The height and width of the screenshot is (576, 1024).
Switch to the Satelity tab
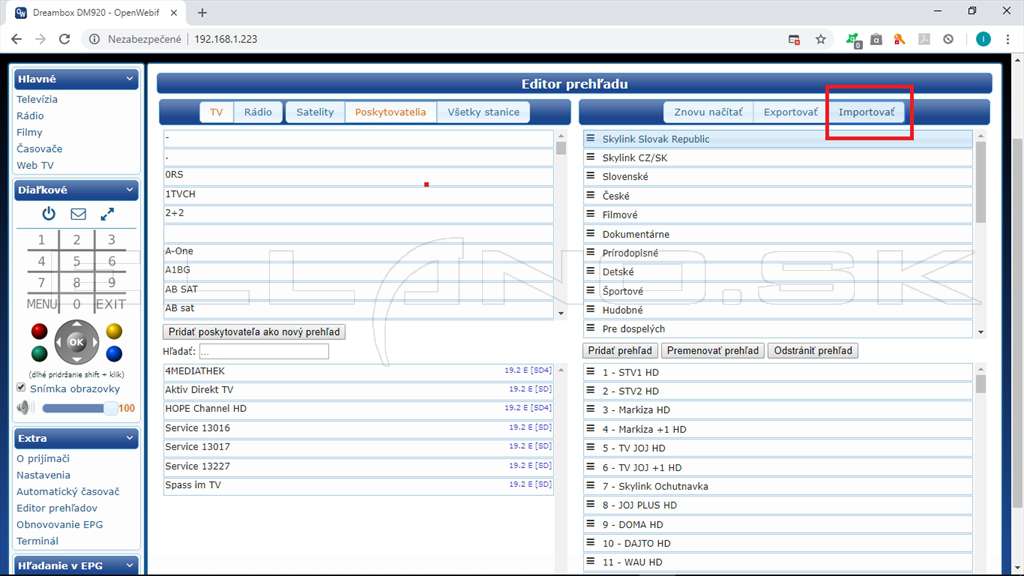click(315, 112)
